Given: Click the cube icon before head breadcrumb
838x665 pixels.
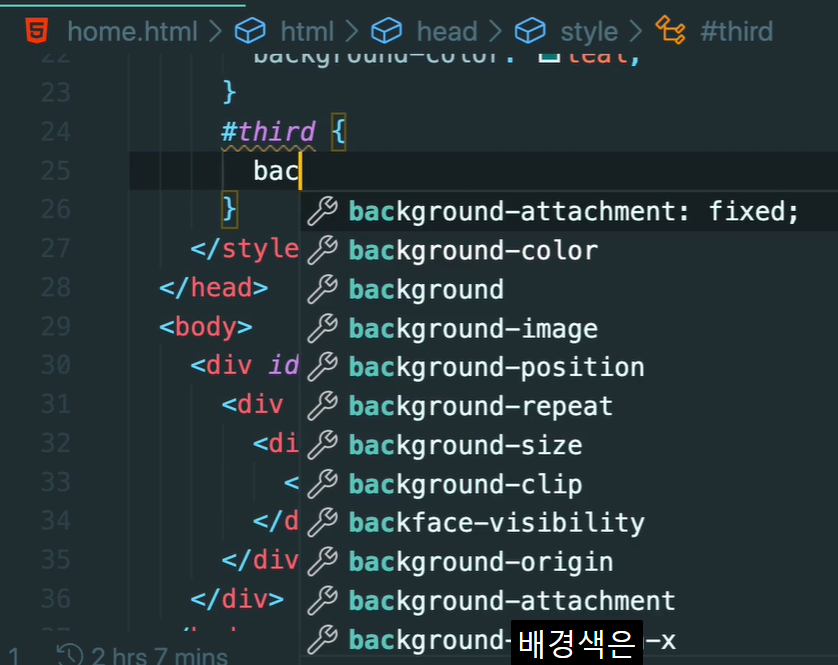Looking at the screenshot, I should pos(386,30).
